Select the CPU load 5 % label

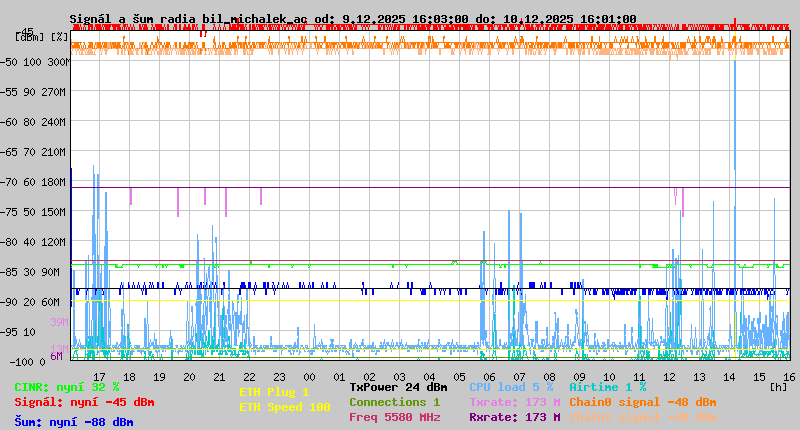(513, 387)
